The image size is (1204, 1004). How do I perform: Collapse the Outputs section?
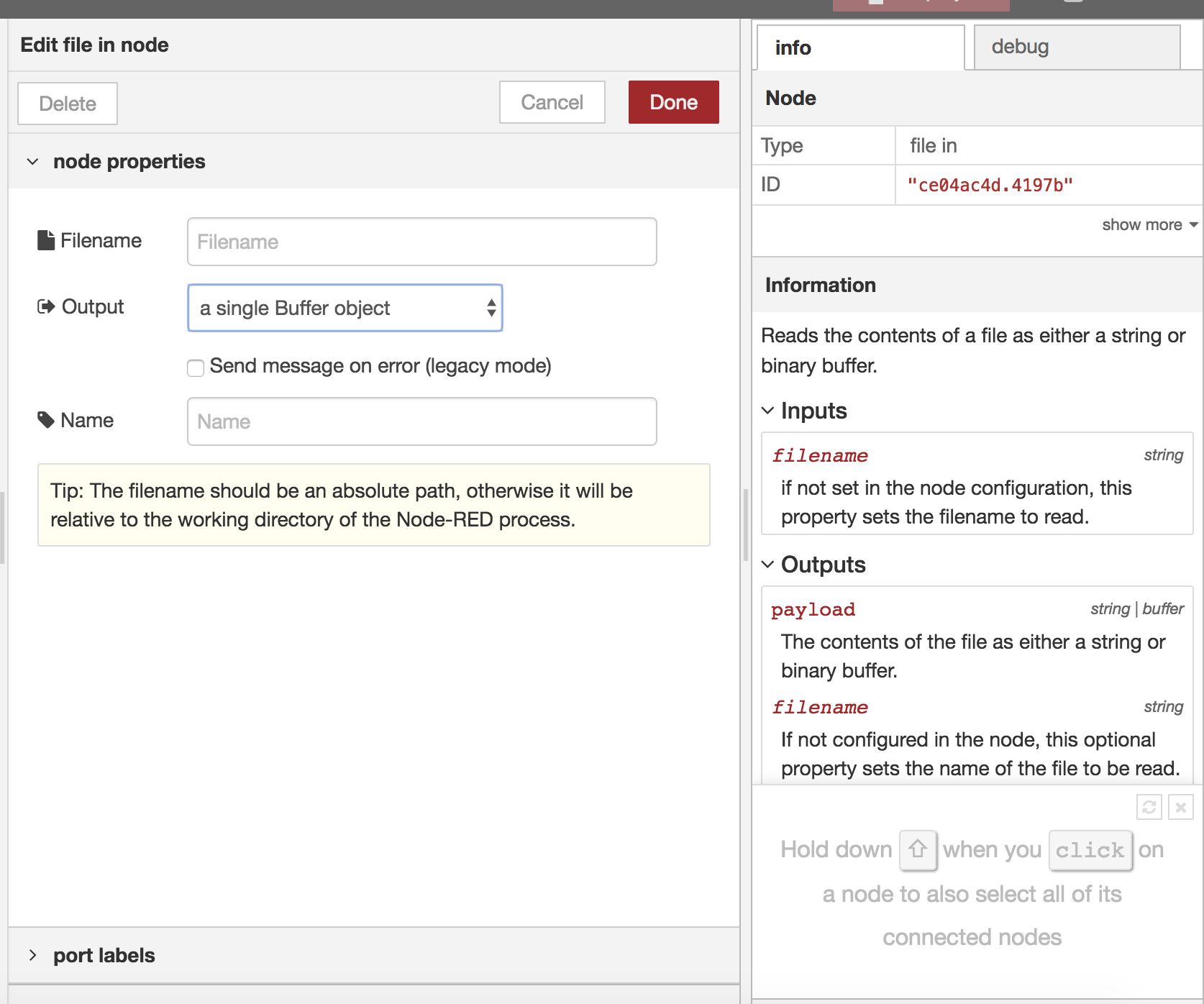[768, 565]
